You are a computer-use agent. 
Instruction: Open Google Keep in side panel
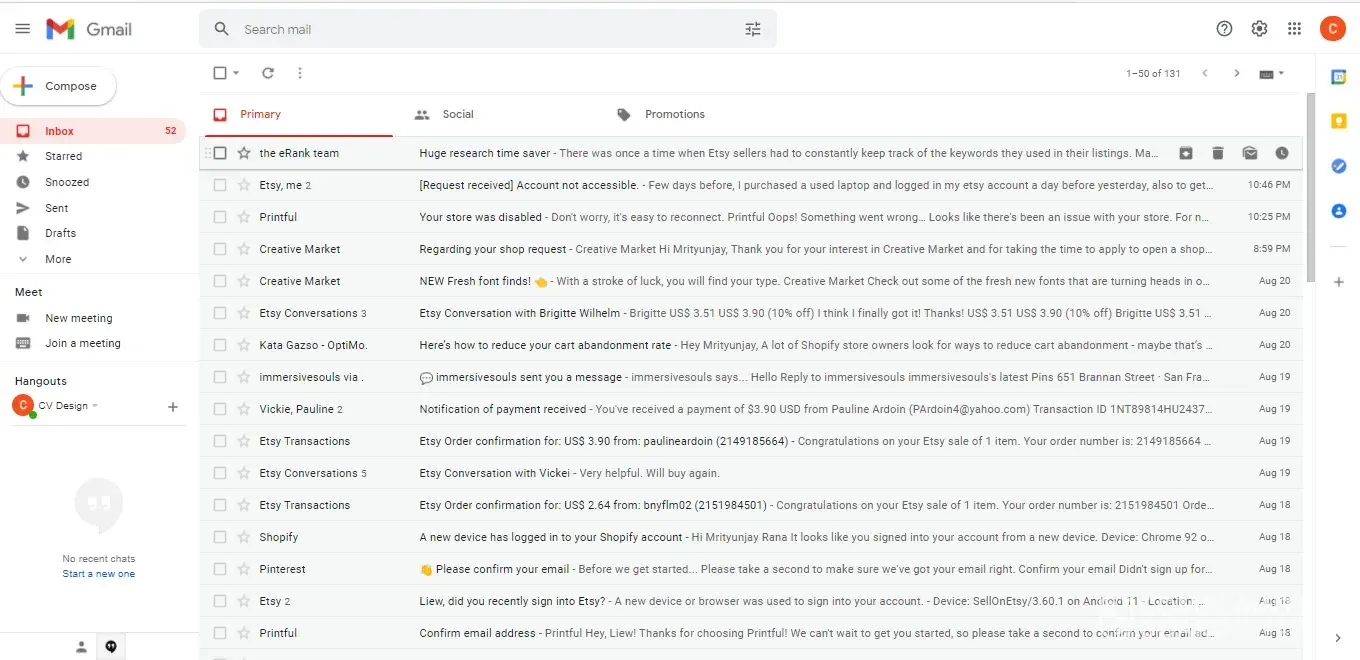(x=1338, y=121)
